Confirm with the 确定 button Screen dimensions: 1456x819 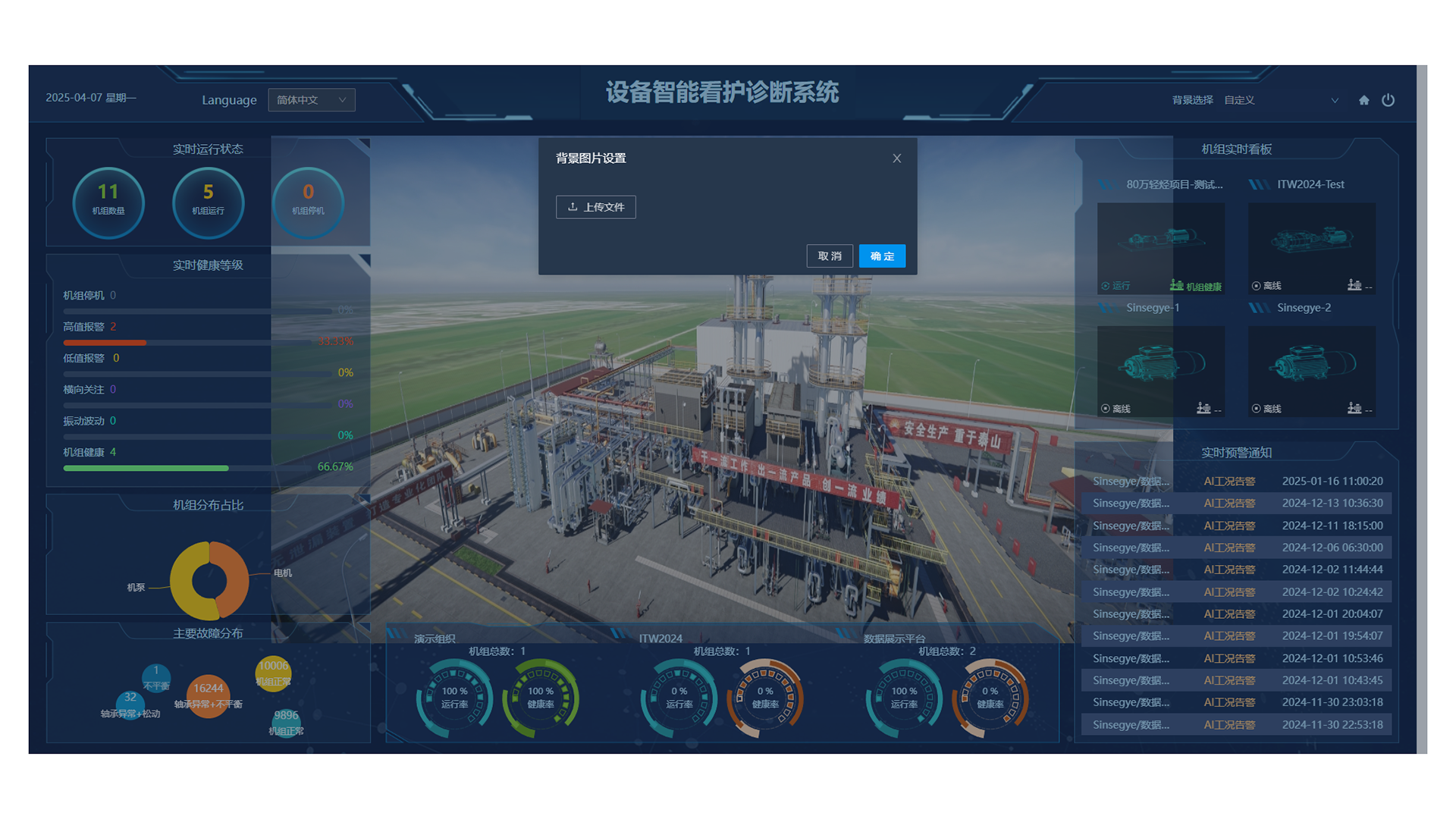pyautogui.click(x=882, y=256)
